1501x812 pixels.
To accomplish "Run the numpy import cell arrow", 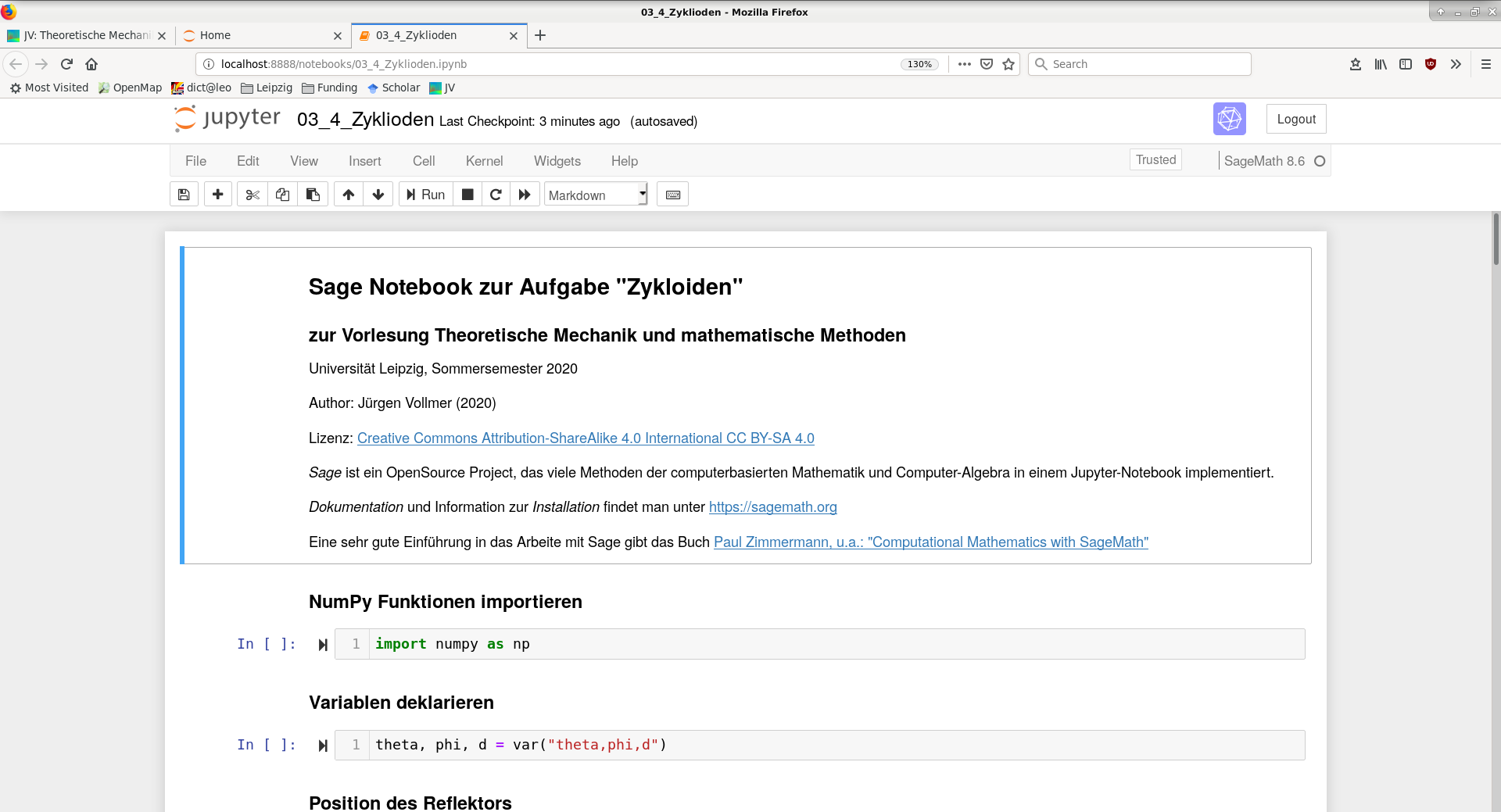I will pos(323,645).
